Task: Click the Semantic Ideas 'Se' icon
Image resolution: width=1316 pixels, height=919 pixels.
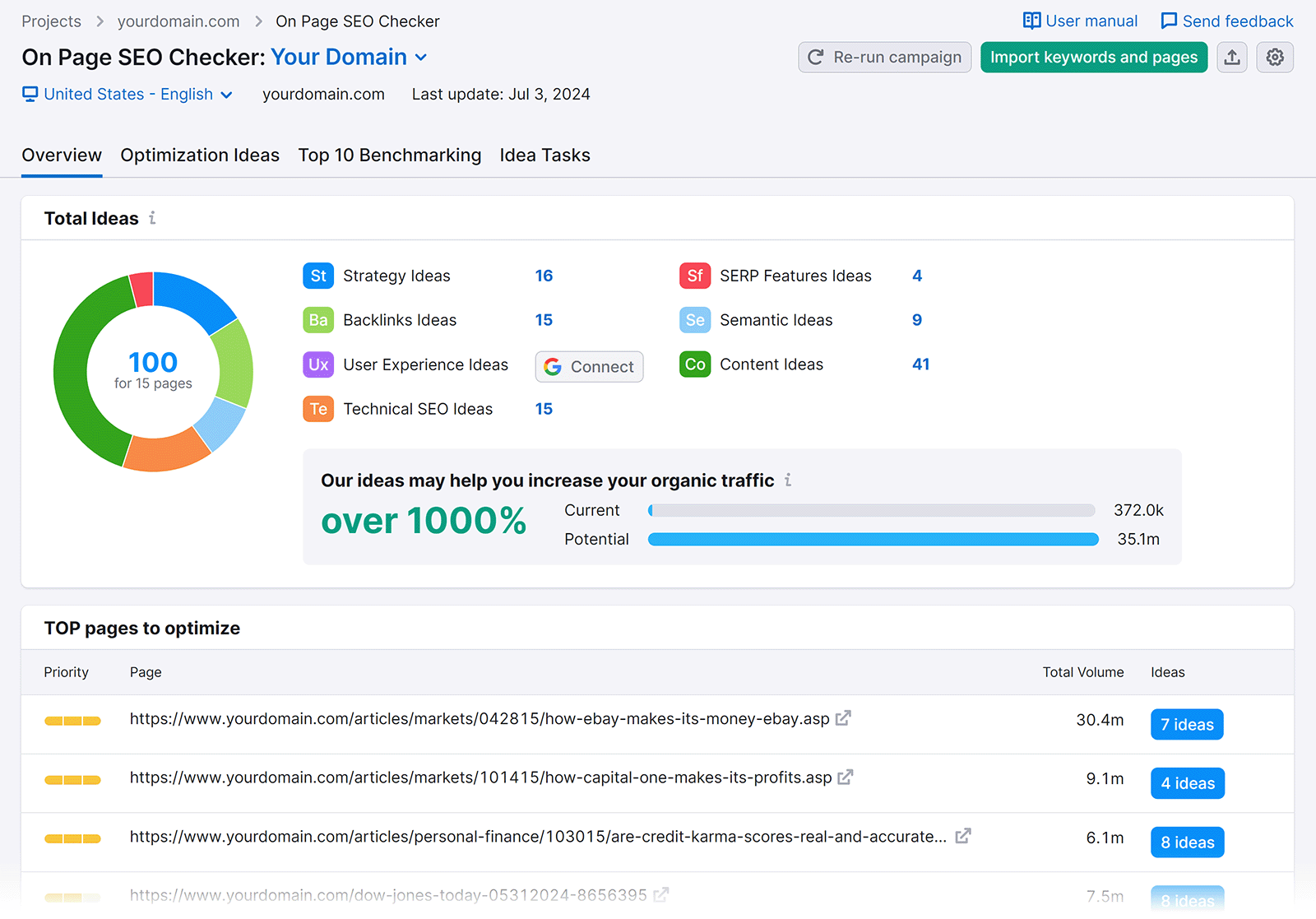Action: 695,320
